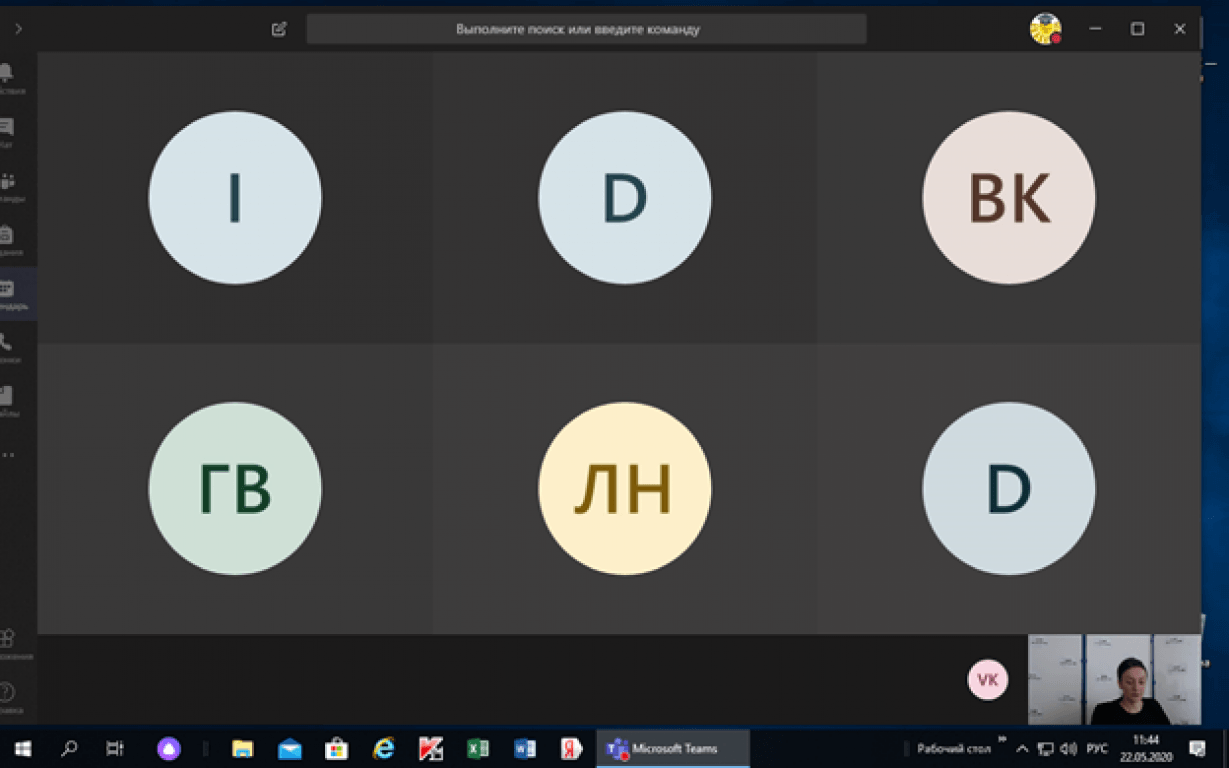Open the Teams section in the sidebar
The height and width of the screenshot is (768, 1229).
[7, 183]
